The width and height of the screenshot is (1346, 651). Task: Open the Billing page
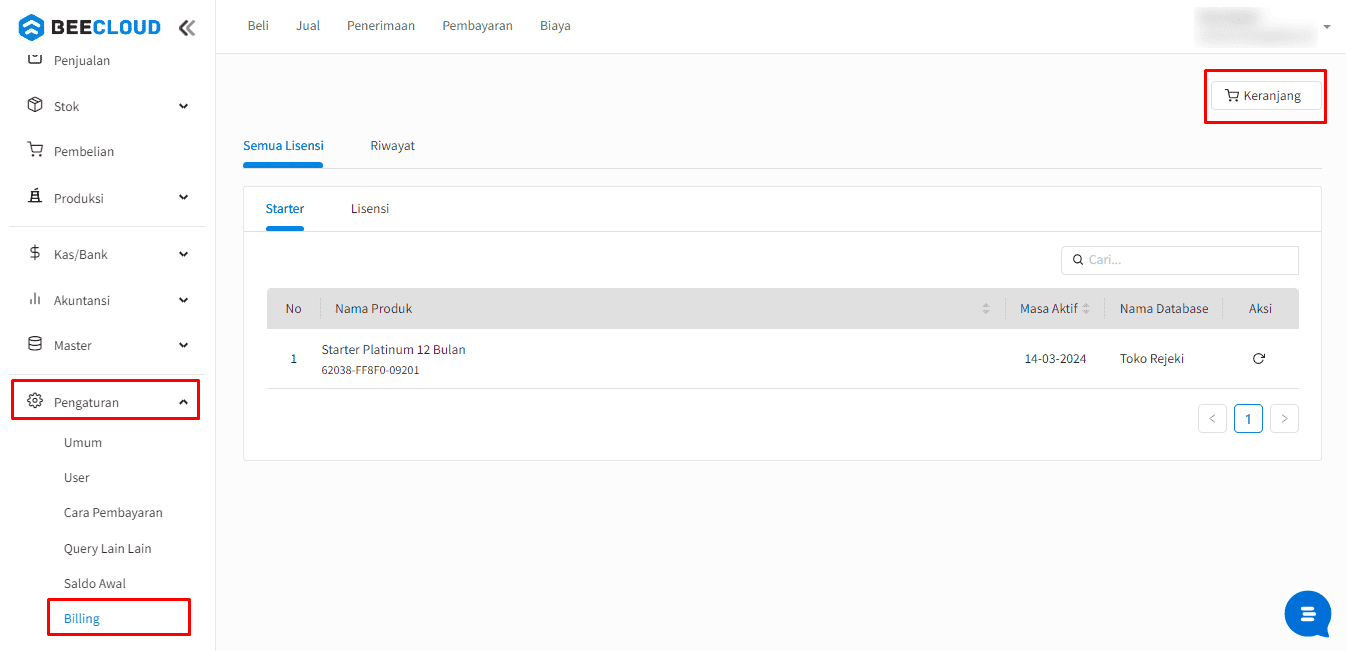coord(82,619)
